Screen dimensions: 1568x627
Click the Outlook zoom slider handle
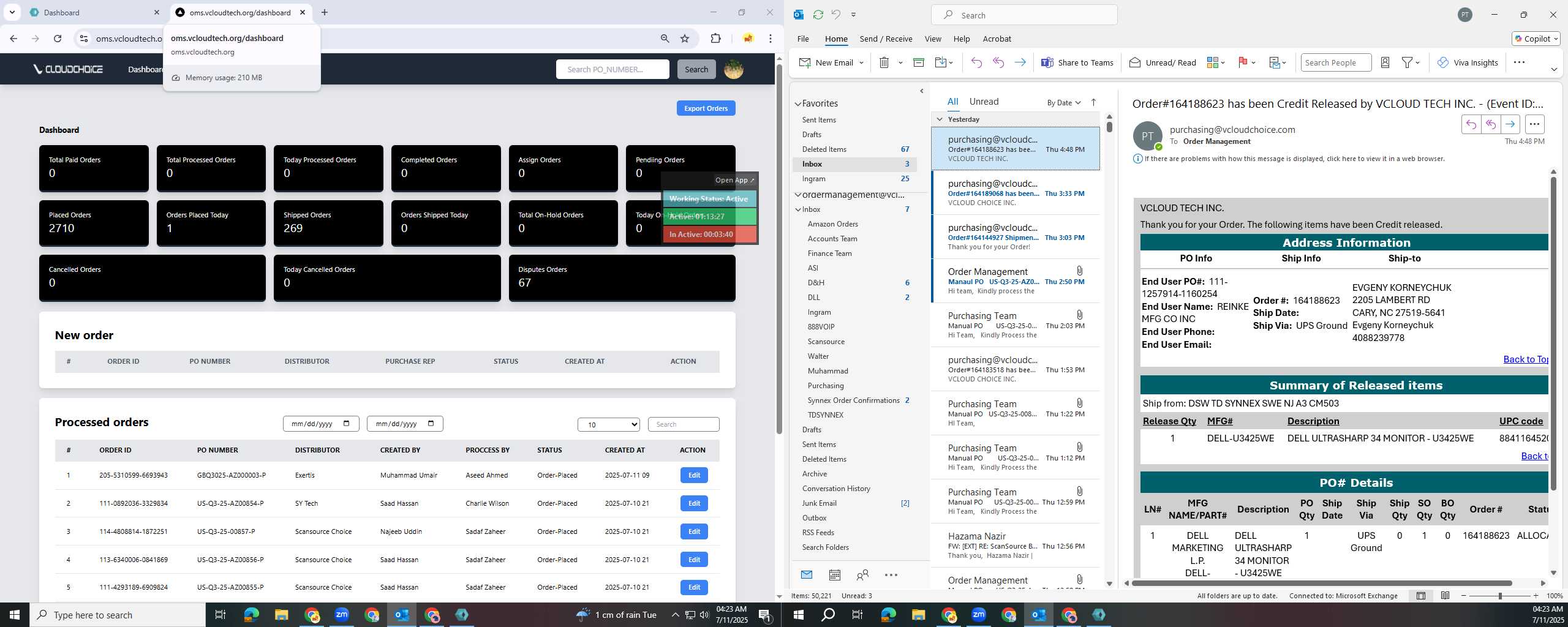coord(1500,596)
